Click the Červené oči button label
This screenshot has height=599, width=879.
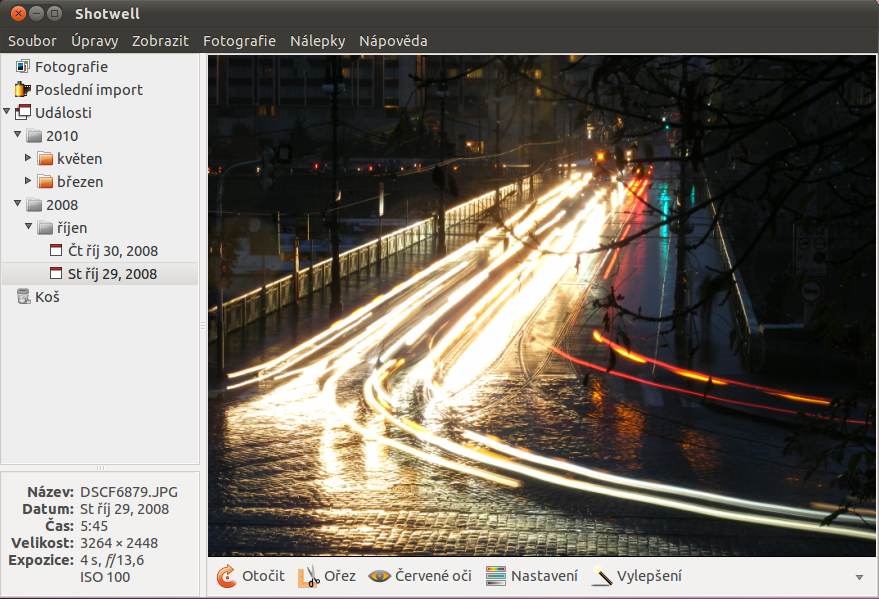point(433,576)
